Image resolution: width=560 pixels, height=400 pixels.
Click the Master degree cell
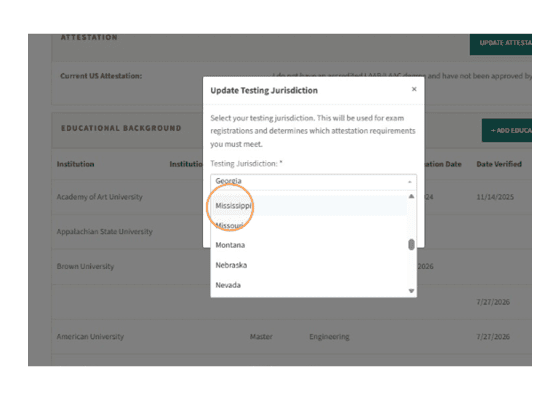tap(261, 336)
